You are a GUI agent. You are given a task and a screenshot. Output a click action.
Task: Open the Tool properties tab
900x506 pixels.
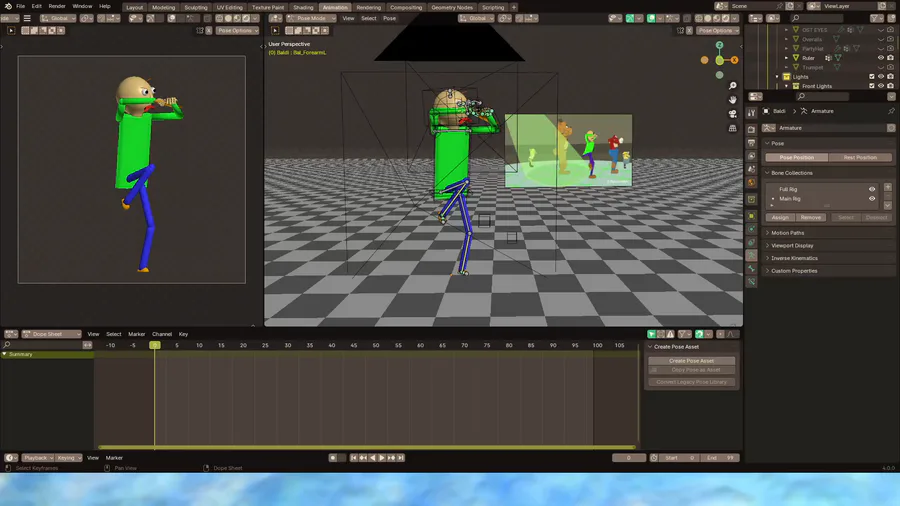[751, 113]
